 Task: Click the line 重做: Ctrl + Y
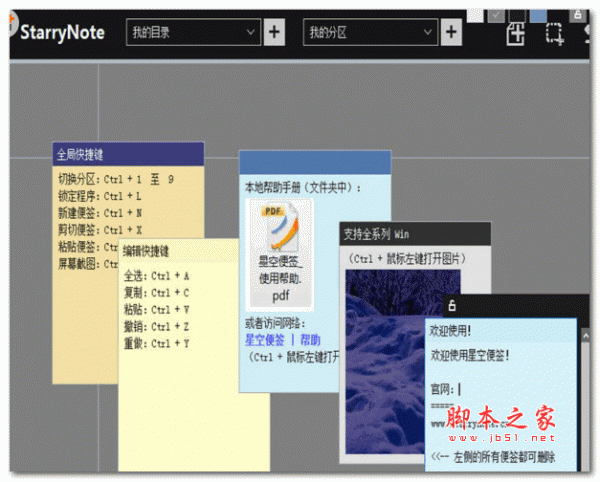157,343
